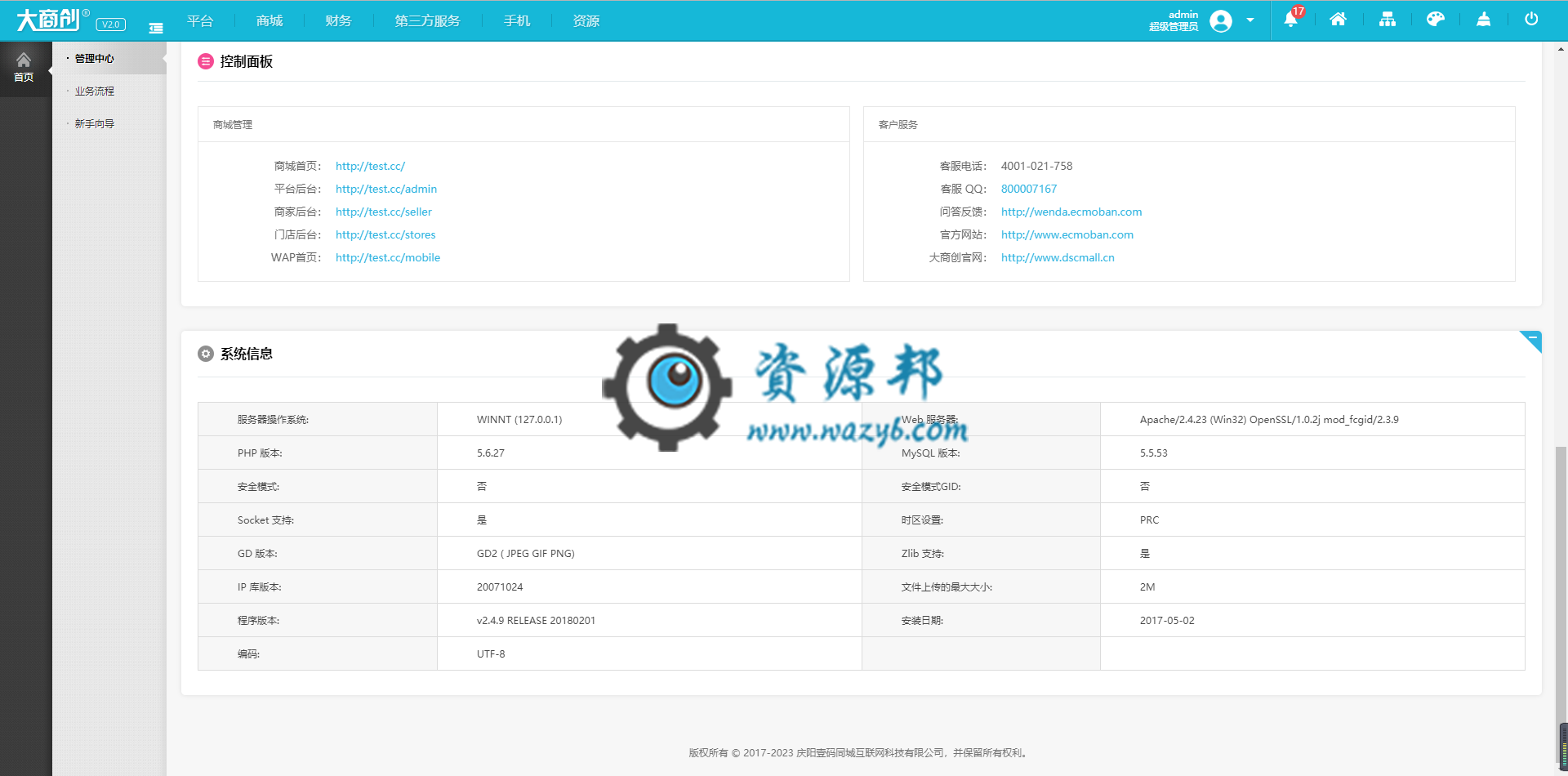This screenshot has width=1568, height=776.
Task: Click the copyright footer text
Action: coord(860,753)
